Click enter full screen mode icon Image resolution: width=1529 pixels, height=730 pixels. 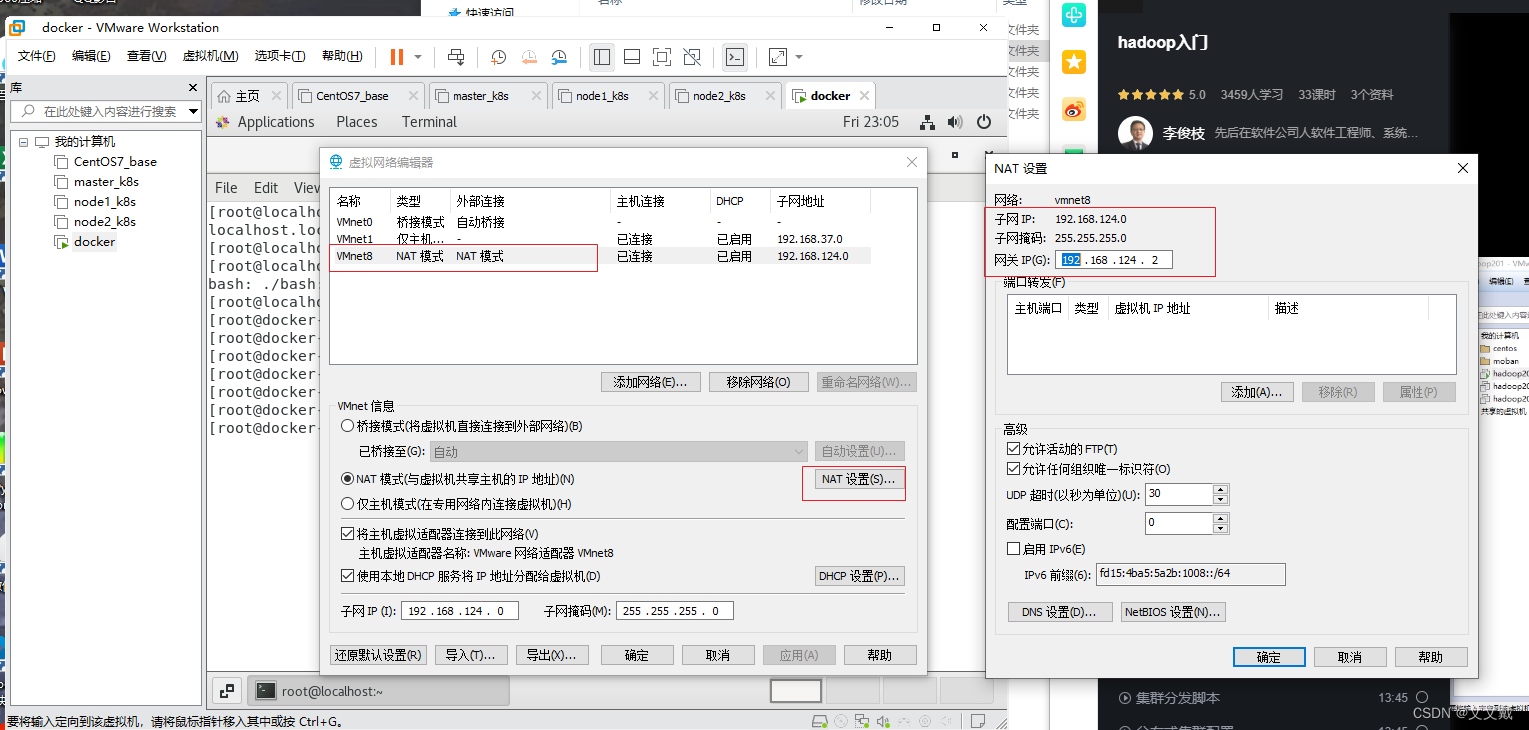(x=662, y=57)
